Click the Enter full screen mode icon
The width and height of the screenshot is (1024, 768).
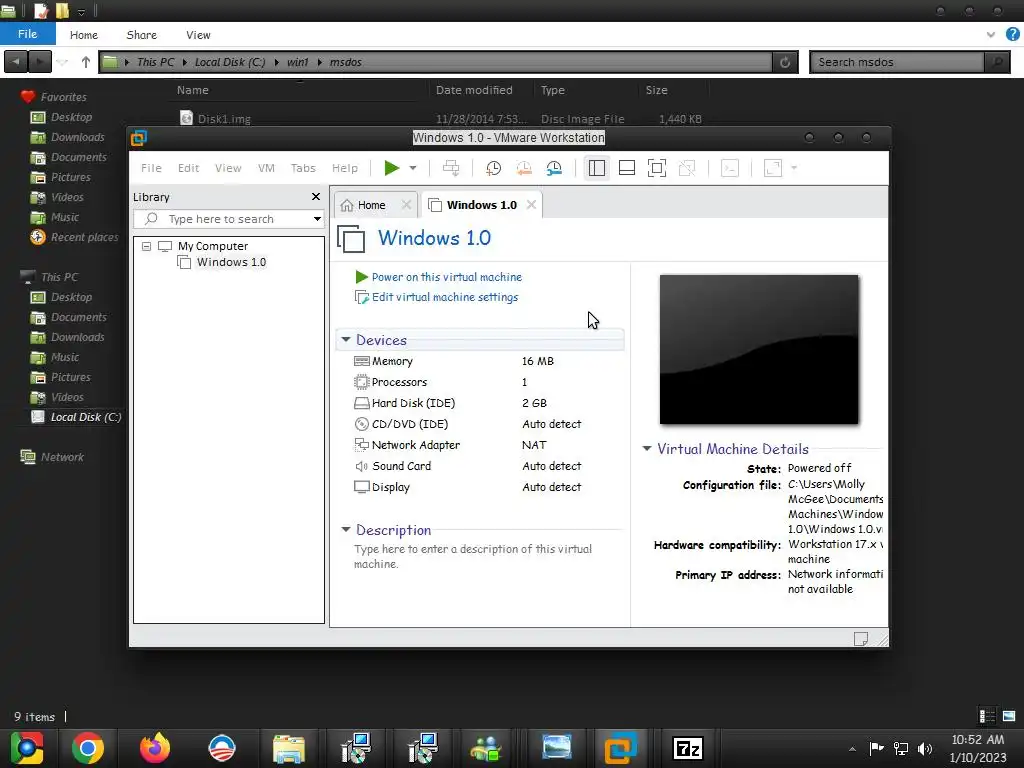tap(657, 168)
